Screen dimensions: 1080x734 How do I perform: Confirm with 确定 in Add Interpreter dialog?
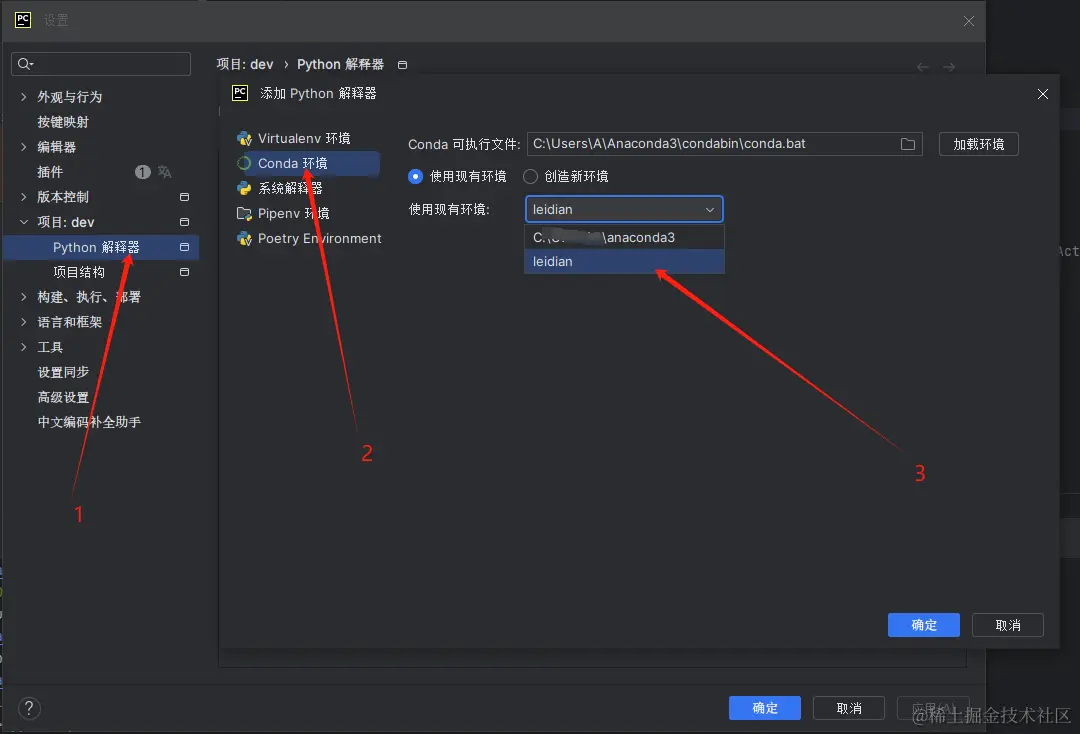point(923,625)
